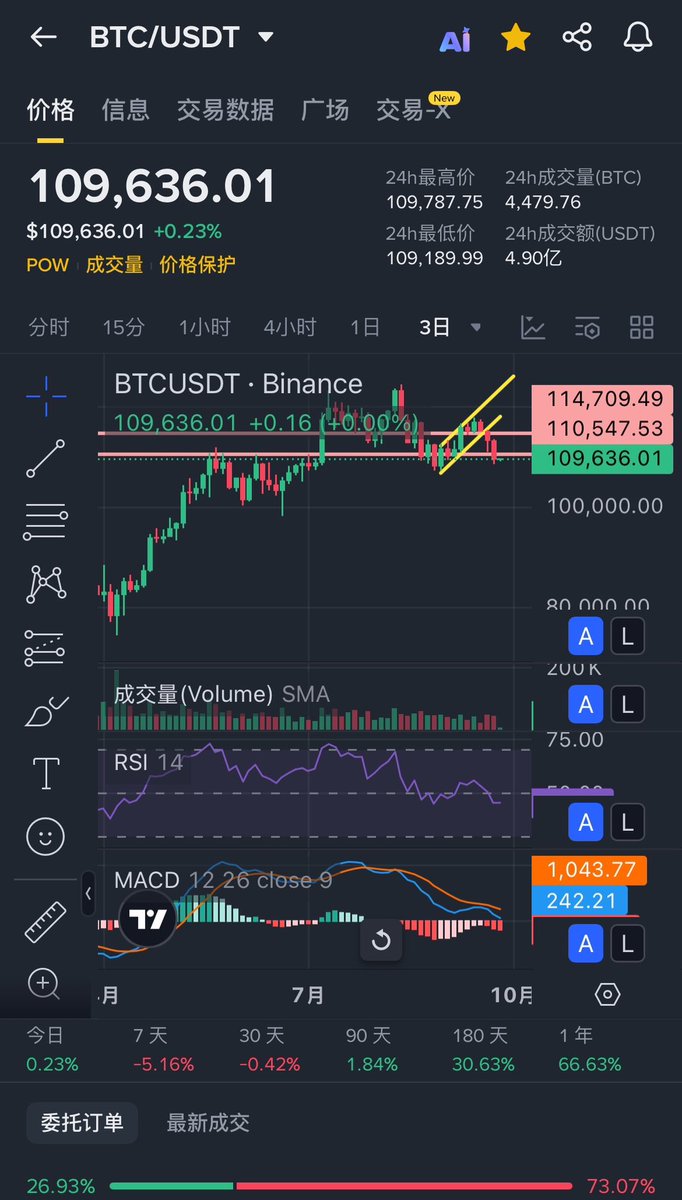The width and height of the screenshot is (682, 1200).
Task: Toggle auto scale A on the Volume pane
Action: 586,705
